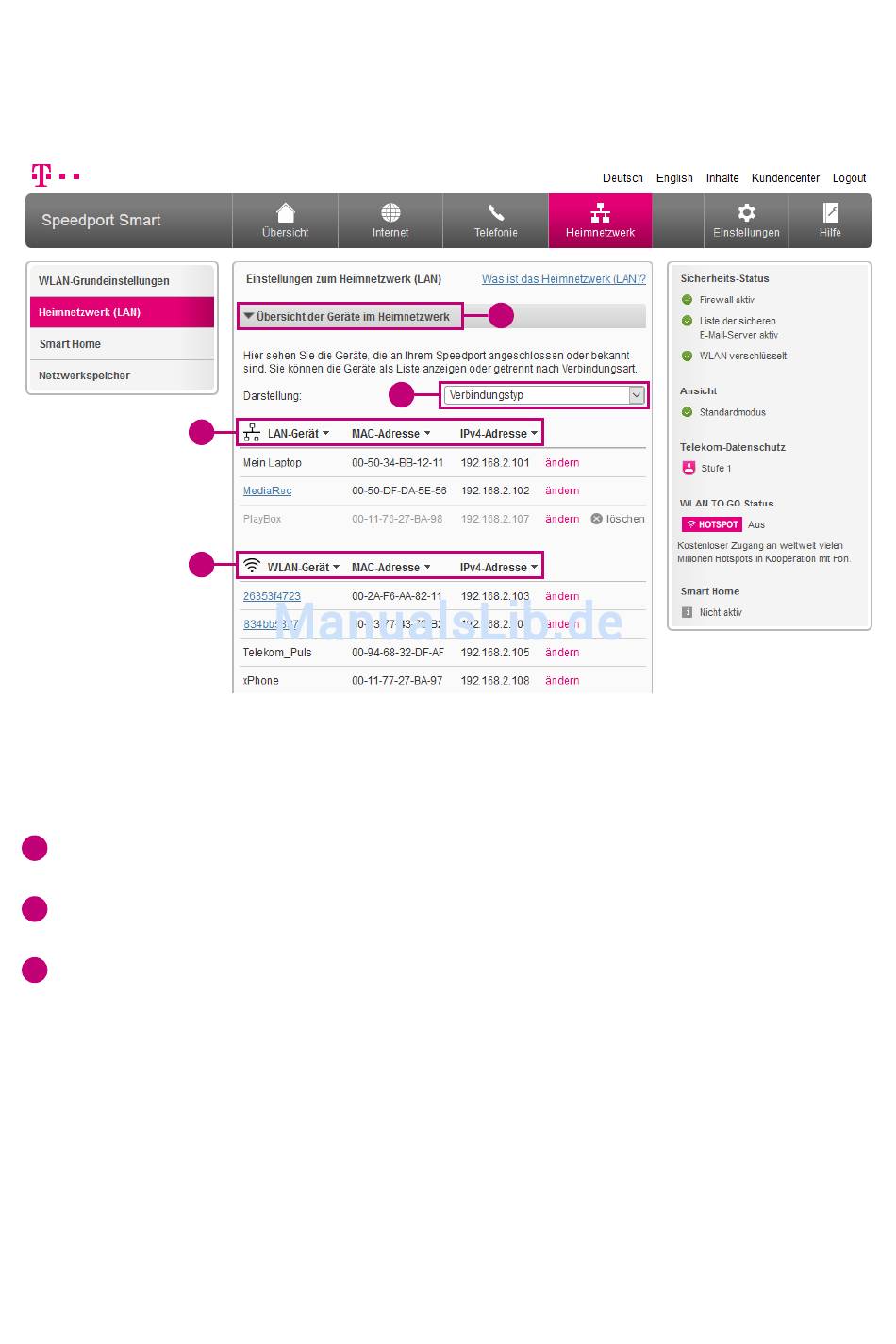Switch language to English

tap(674, 178)
